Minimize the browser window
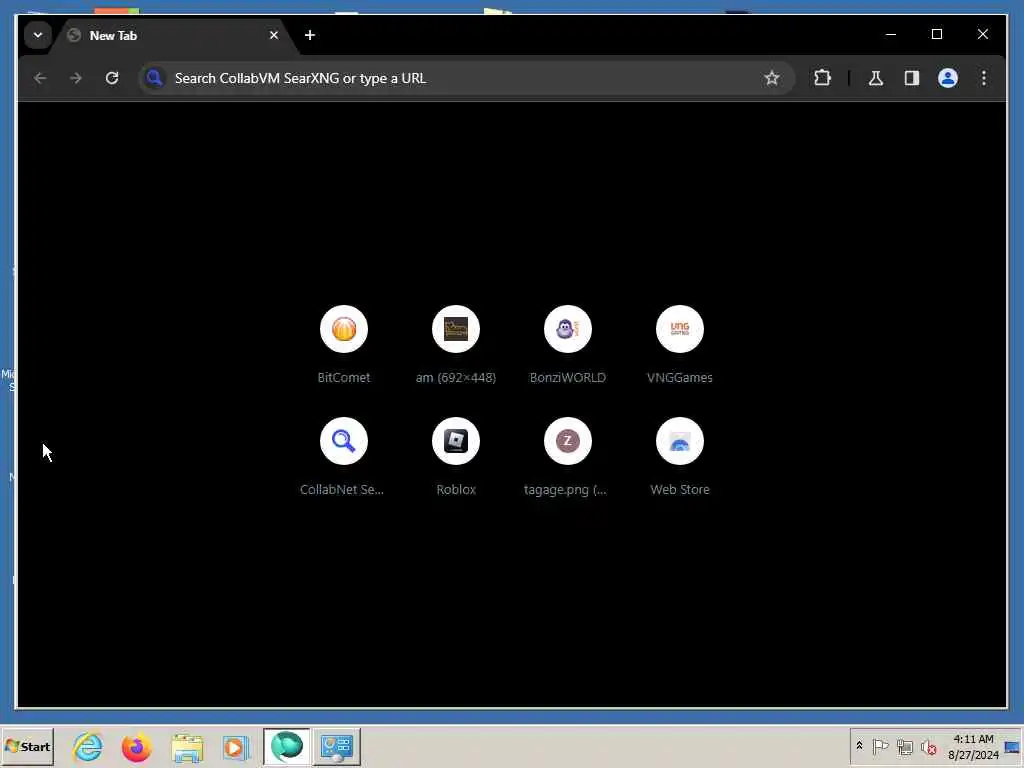Screen dimensions: 1024x768 891,34
